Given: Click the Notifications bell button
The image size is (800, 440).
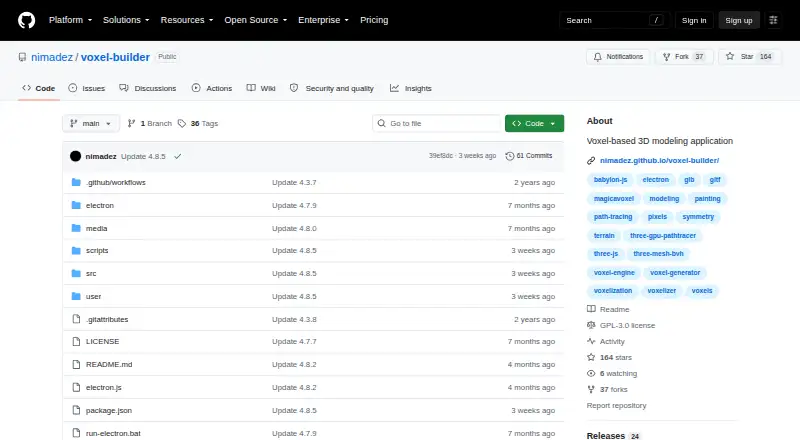Looking at the screenshot, I should pos(618,57).
